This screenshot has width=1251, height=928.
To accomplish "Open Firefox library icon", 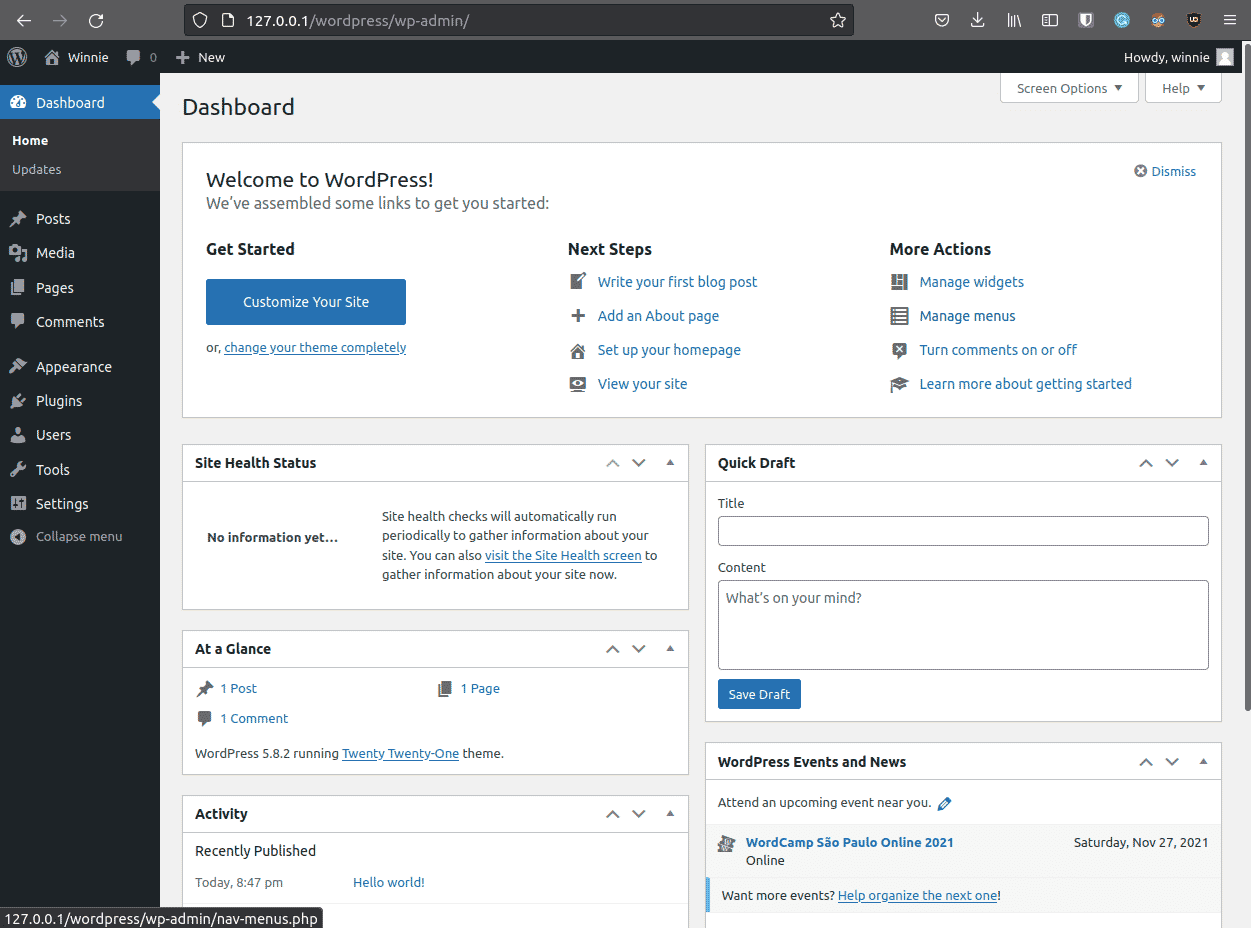I will point(1014,20).
